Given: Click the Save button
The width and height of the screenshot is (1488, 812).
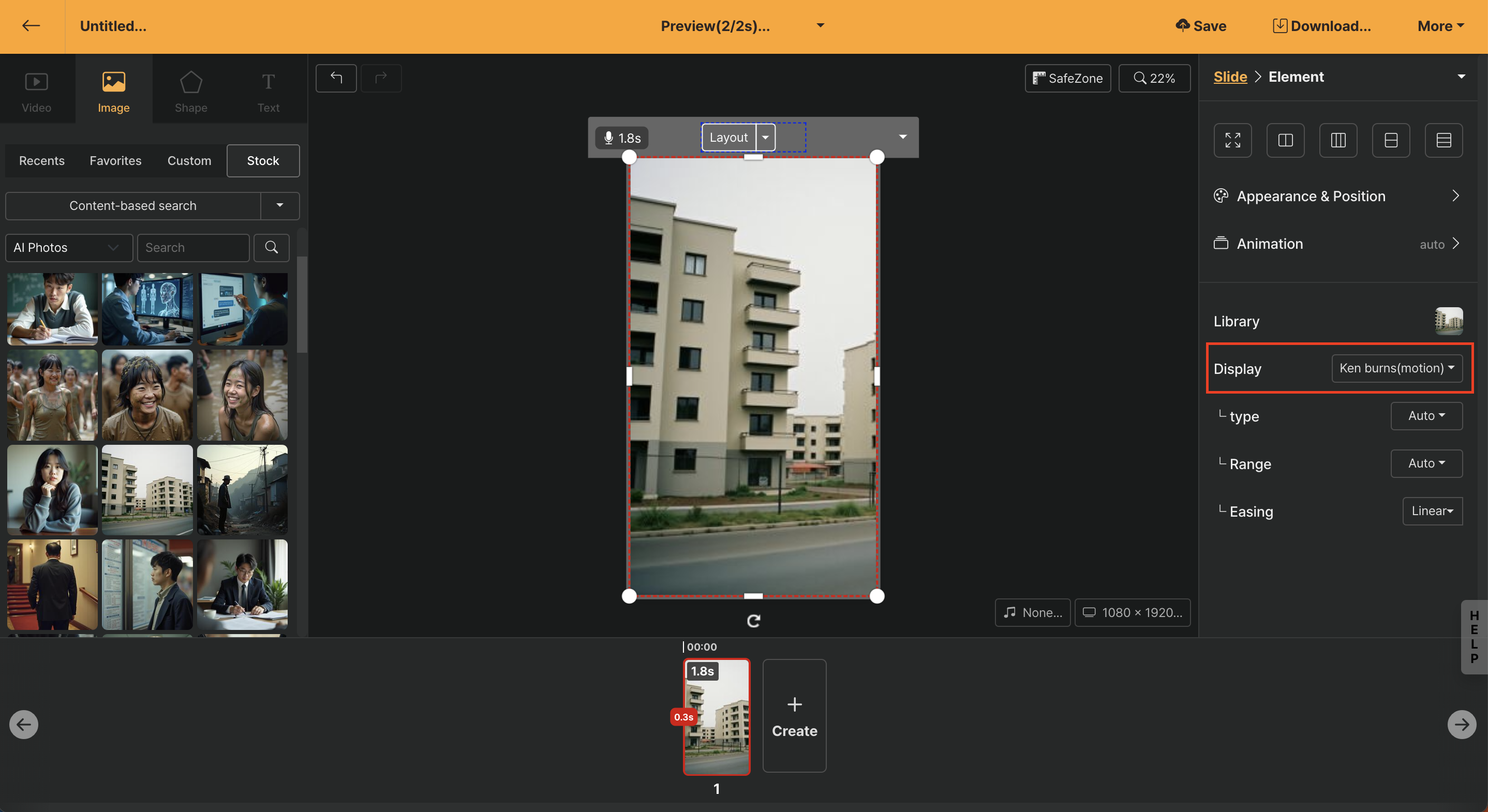Looking at the screenshot, I should click(1200, 25).
